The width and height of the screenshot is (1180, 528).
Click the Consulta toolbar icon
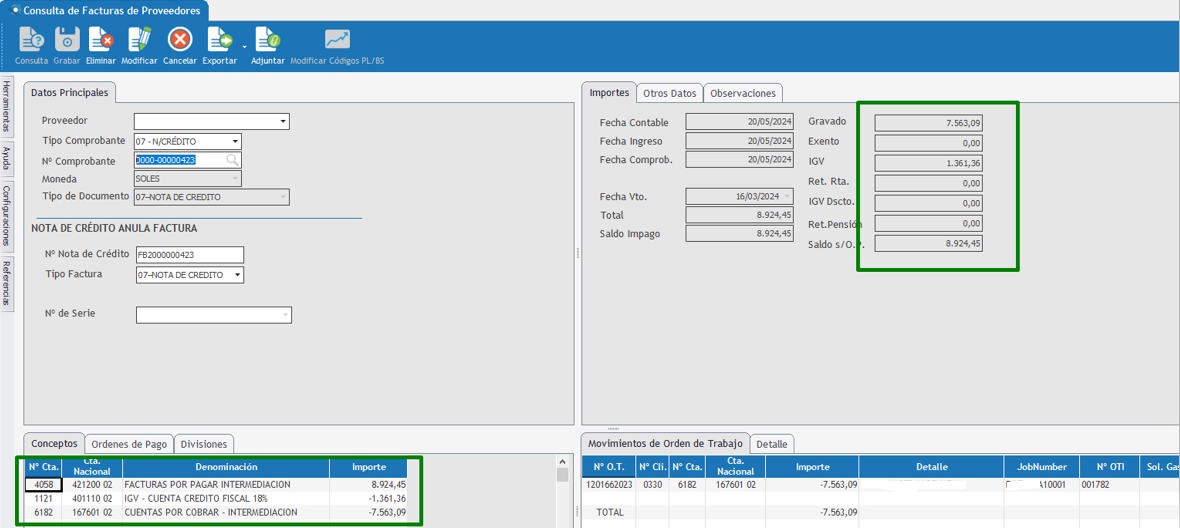point(32,38)
